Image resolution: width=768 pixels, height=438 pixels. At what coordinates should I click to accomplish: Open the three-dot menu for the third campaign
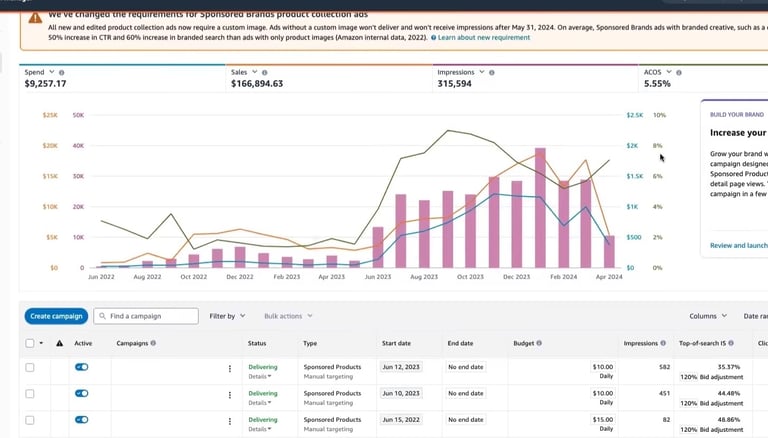pos(229,420)
